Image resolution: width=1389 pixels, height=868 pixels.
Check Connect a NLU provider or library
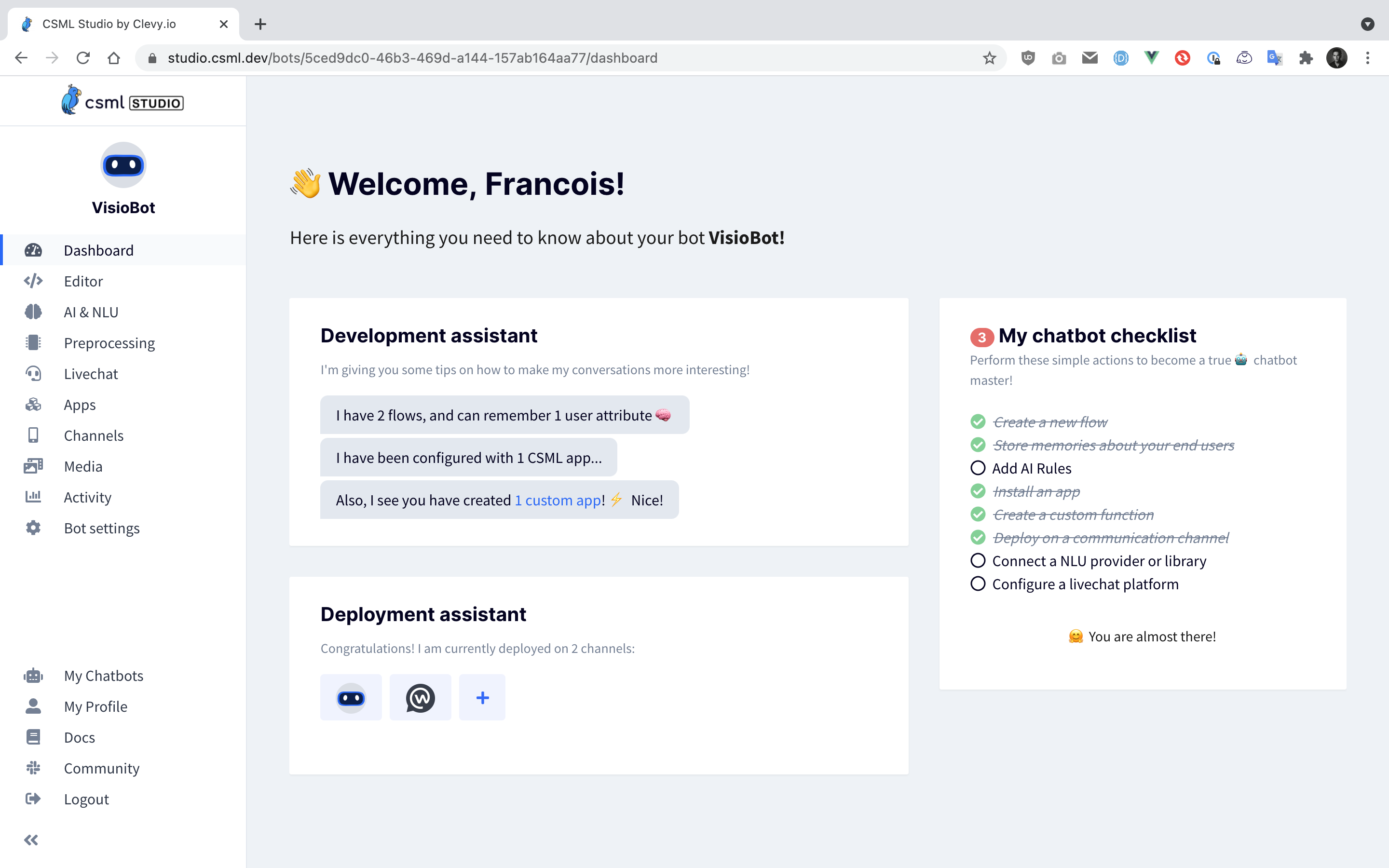pyautogui.click(x=978, y=561)
